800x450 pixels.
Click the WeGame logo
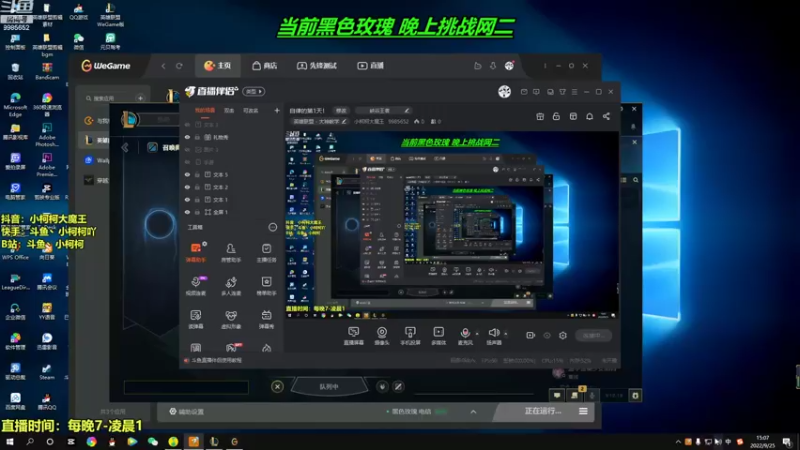tap(106, 66)
